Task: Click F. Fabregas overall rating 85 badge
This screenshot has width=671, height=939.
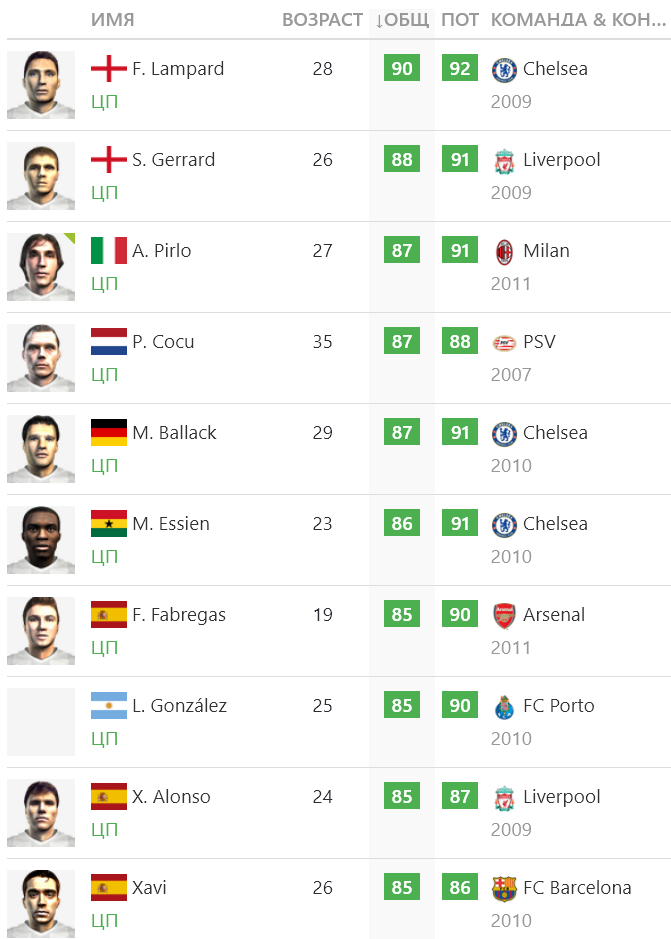Action: pyautogui.click(x=402, y=615)
